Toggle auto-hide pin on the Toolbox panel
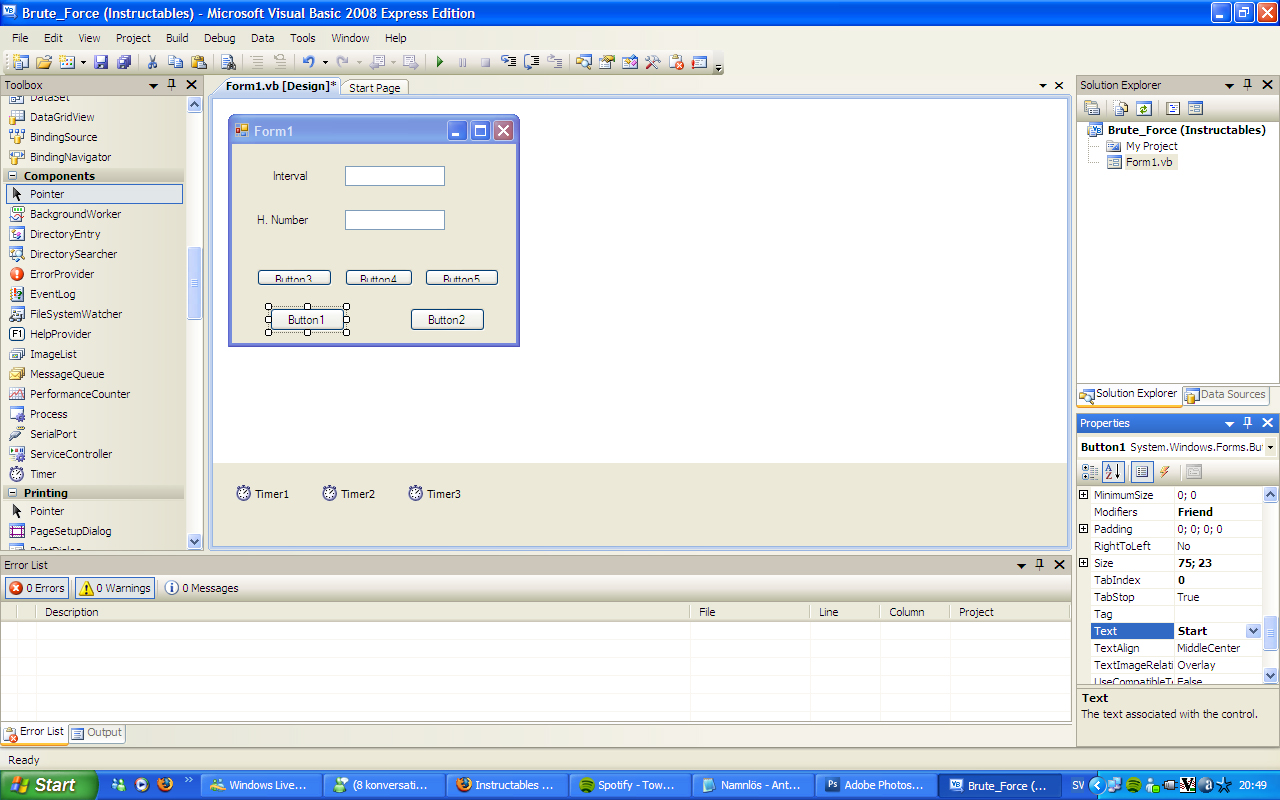The width and height of the screenshot is (1280, 800). pos(172,85)
